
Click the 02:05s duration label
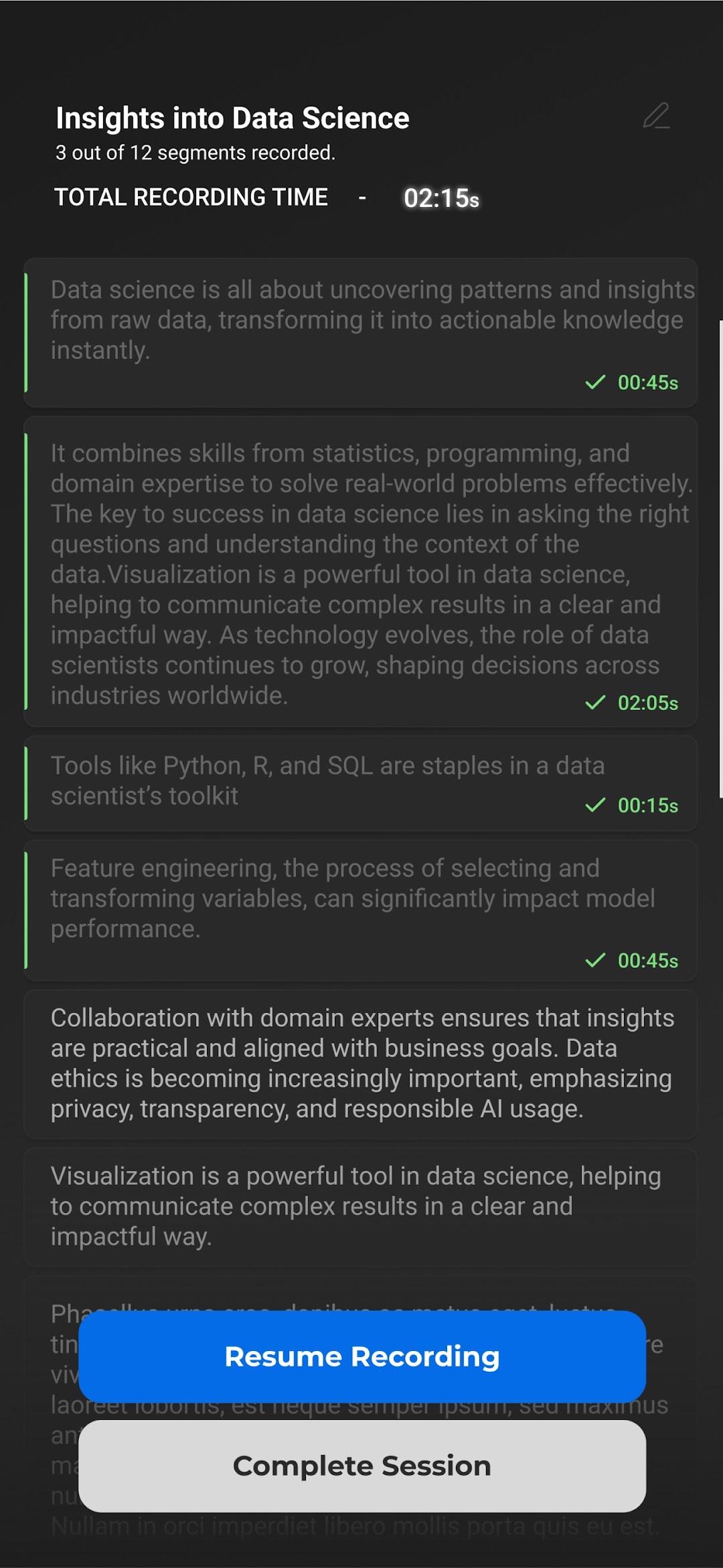coord(647,703)
